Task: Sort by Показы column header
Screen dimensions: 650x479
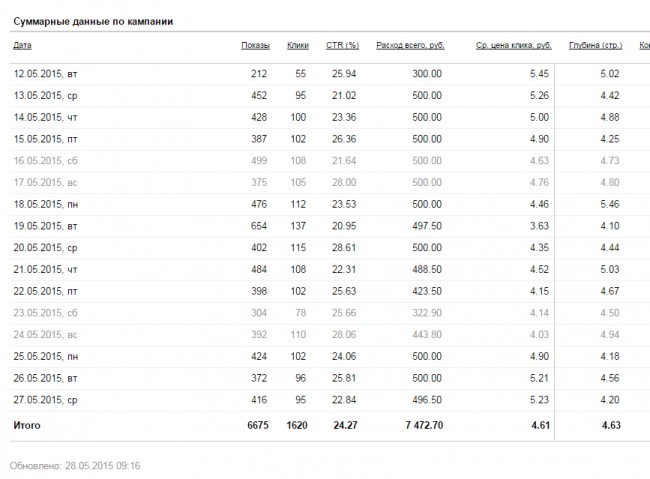Action: click(x=255, y=45)
